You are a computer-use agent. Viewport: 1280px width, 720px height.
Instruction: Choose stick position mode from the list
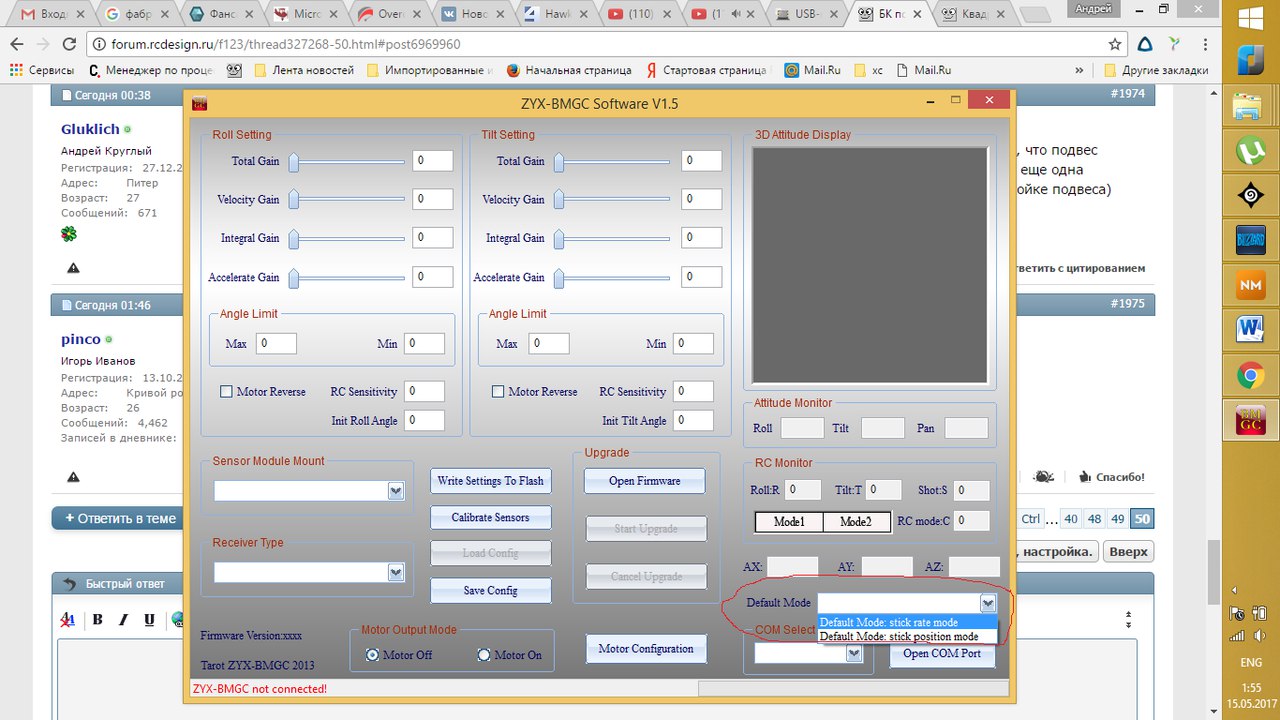[x=898, y=636]
